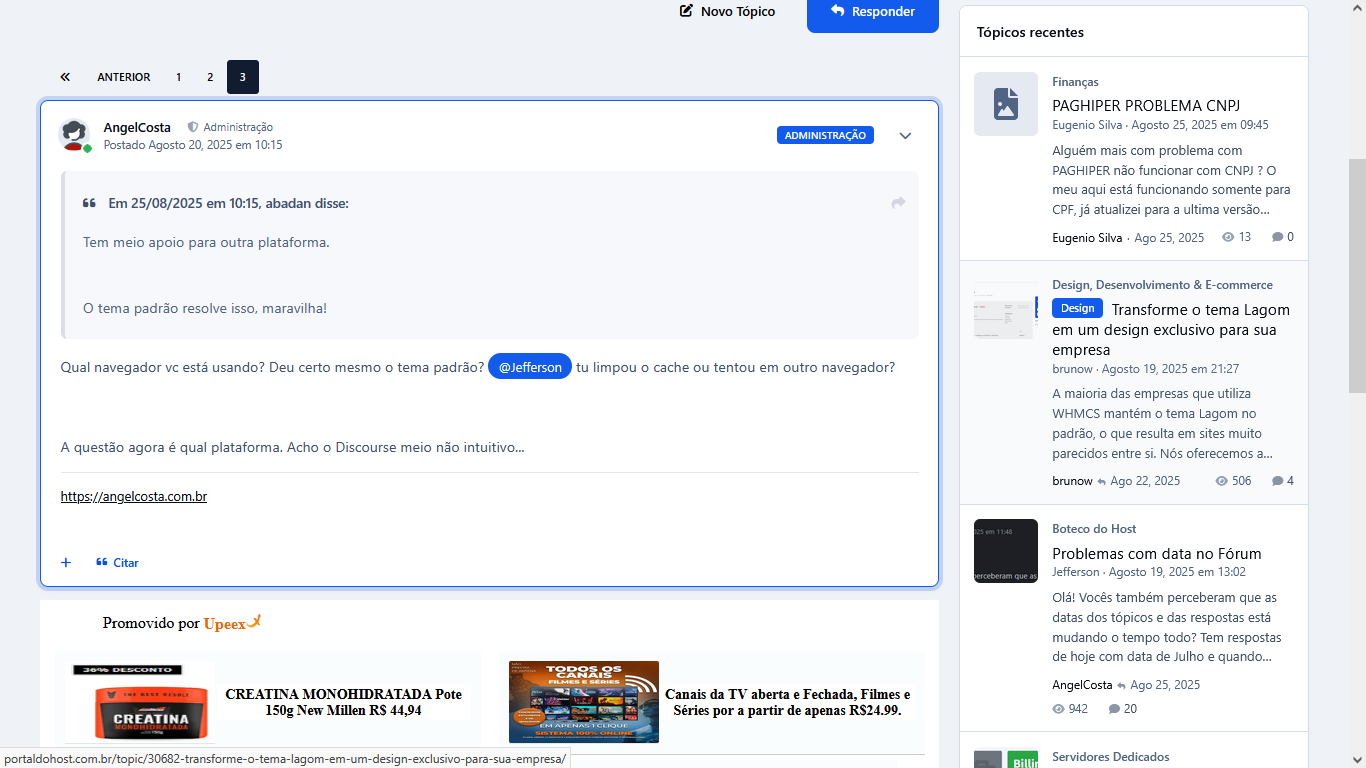
Task: Go to ANTERIOR page
Action: tap(124, 77)
